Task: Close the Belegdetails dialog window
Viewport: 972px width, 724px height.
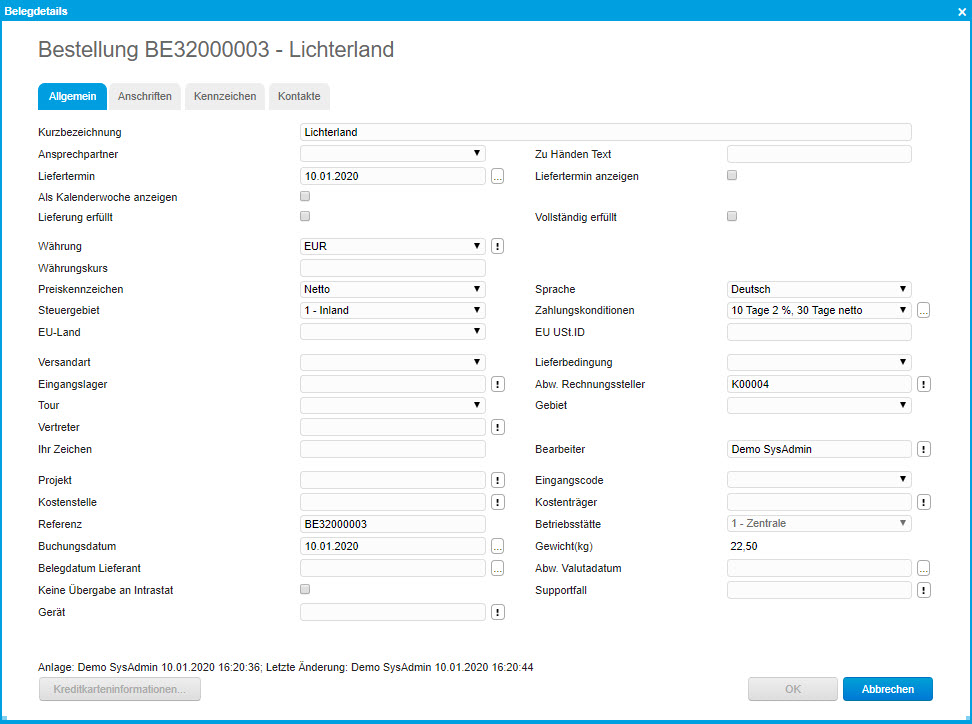Action: pyautogui.click(x=961, y=10)
